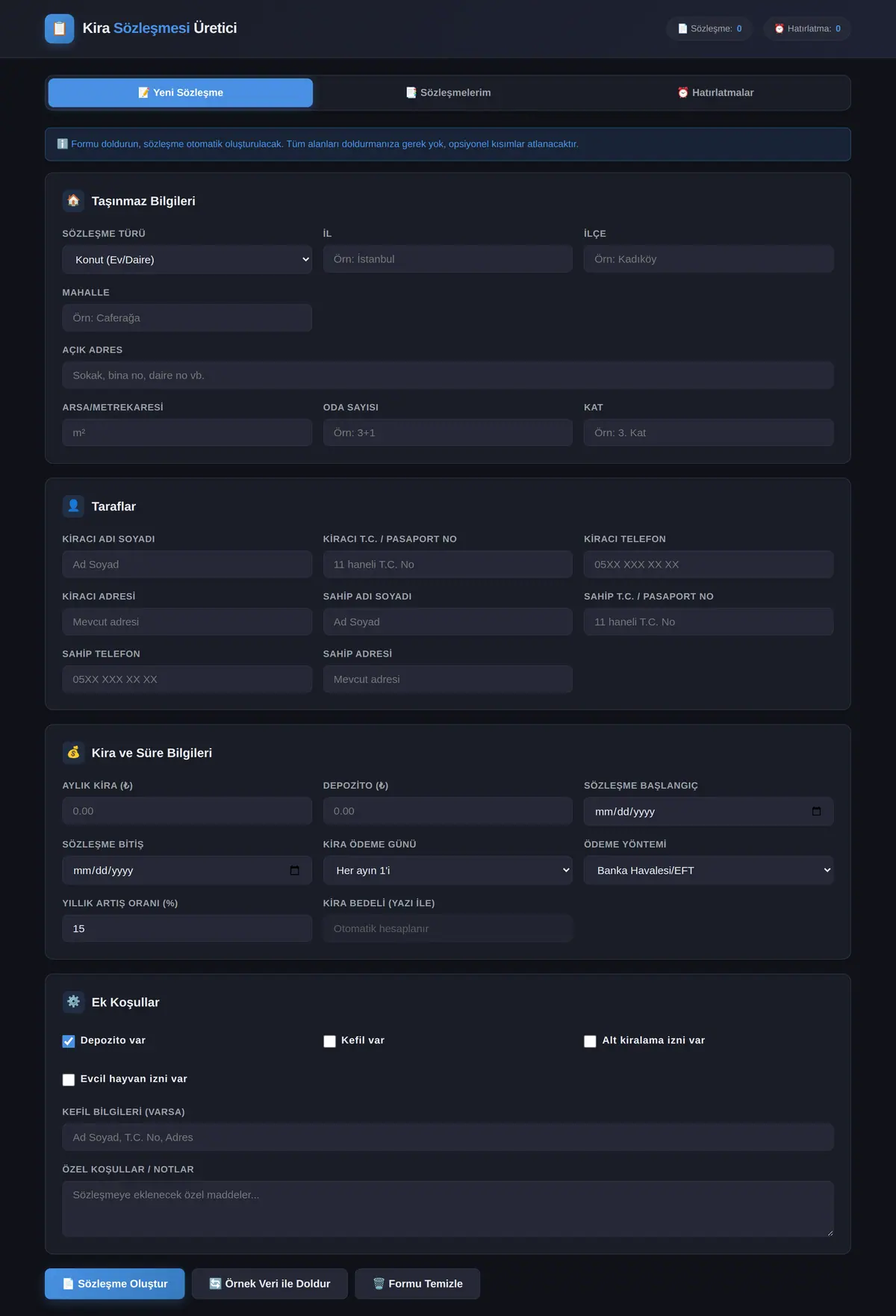
Task: Click the Hatırlatma counter badge
Action: (807, 28)
